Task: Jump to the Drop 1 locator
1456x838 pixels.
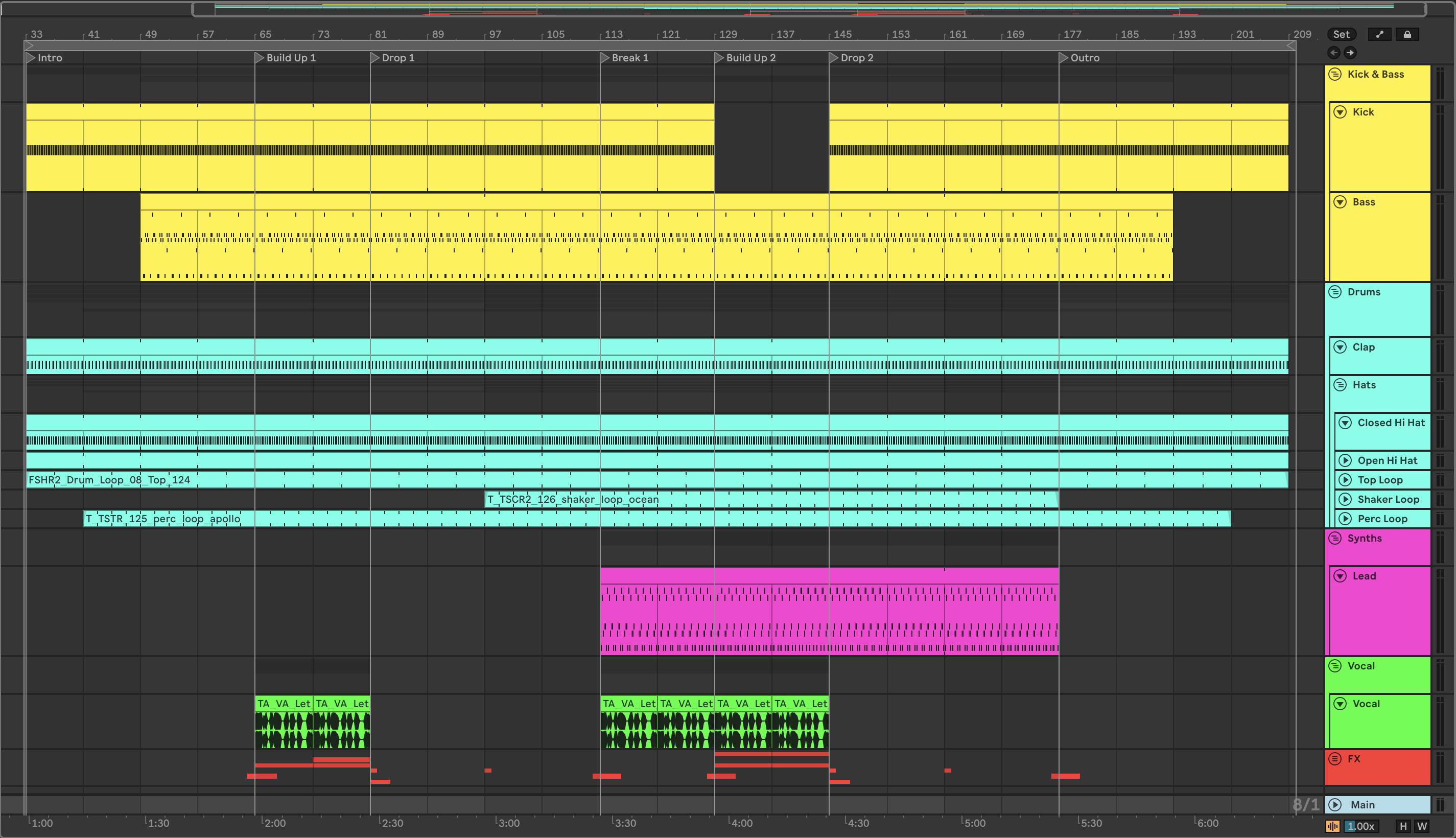Action: click(x=375, y=58)
